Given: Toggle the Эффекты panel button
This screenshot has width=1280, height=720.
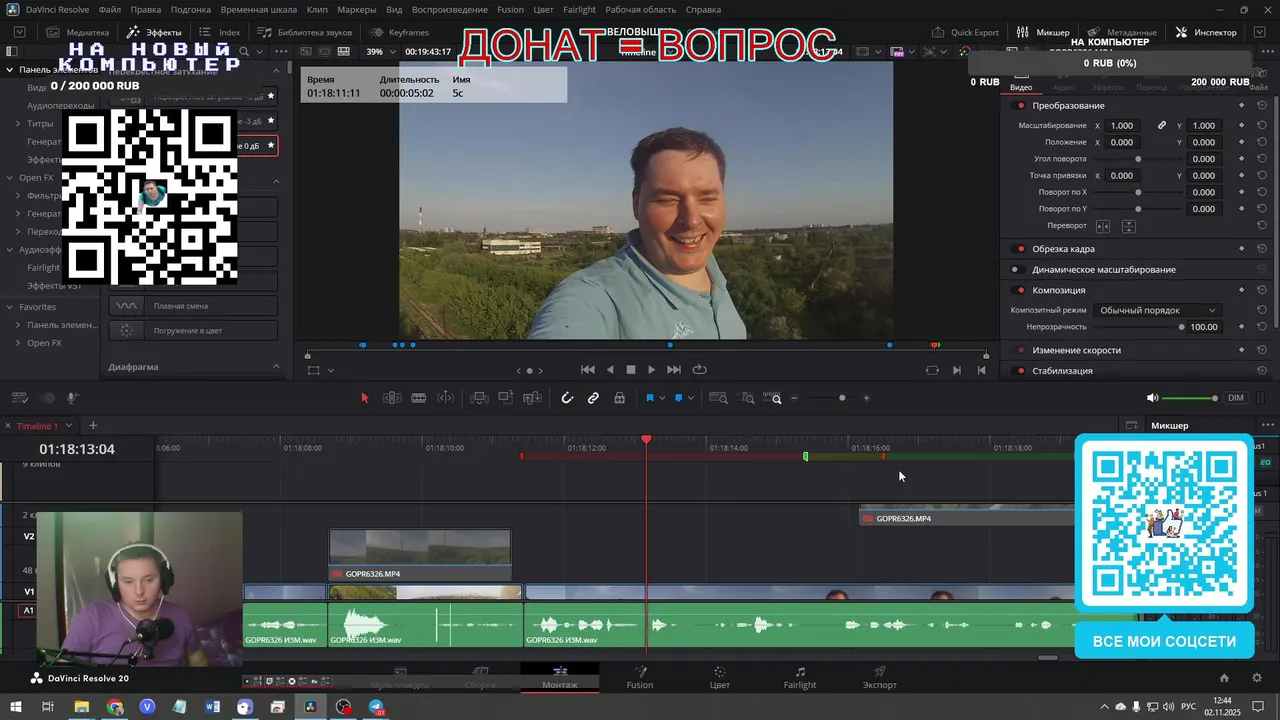Looking at the screenshot, I should [x=154, y=32].
